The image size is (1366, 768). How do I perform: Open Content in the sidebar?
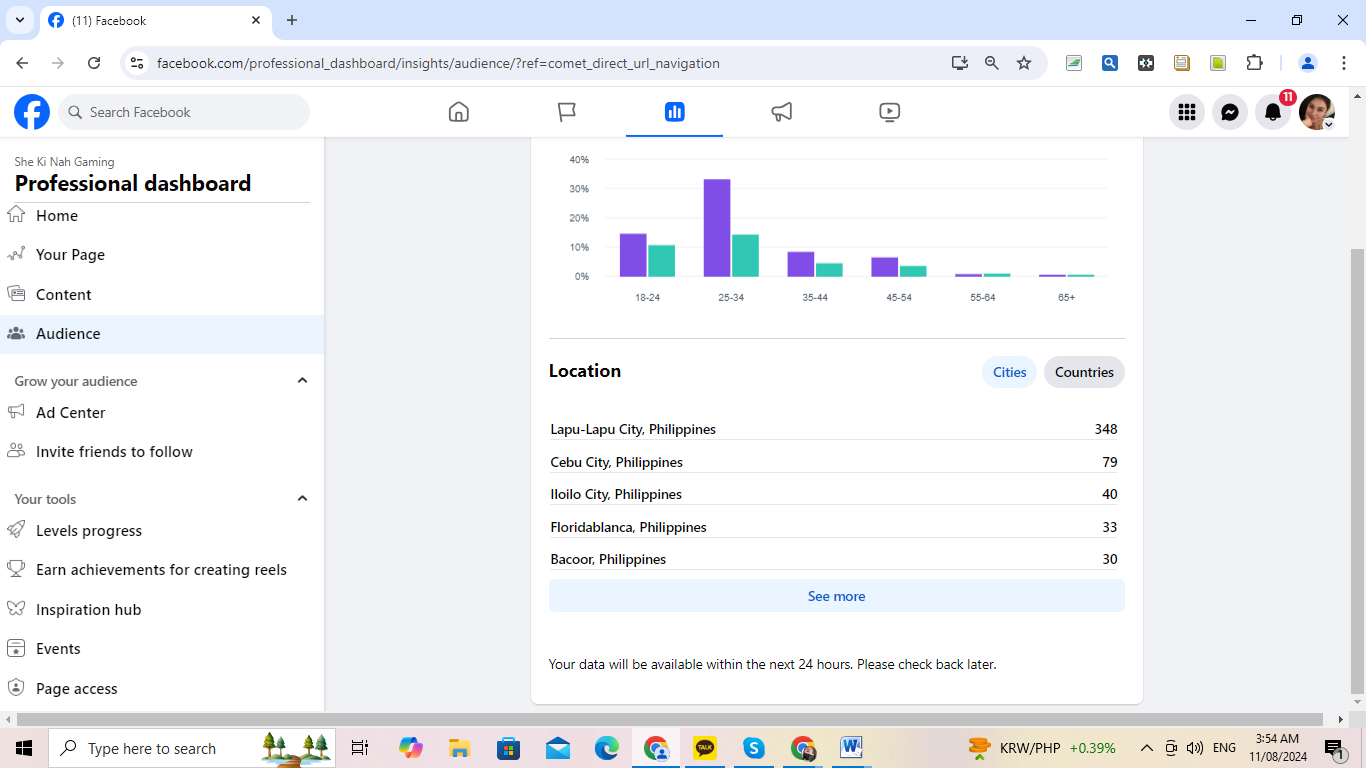tap(162, 295)
